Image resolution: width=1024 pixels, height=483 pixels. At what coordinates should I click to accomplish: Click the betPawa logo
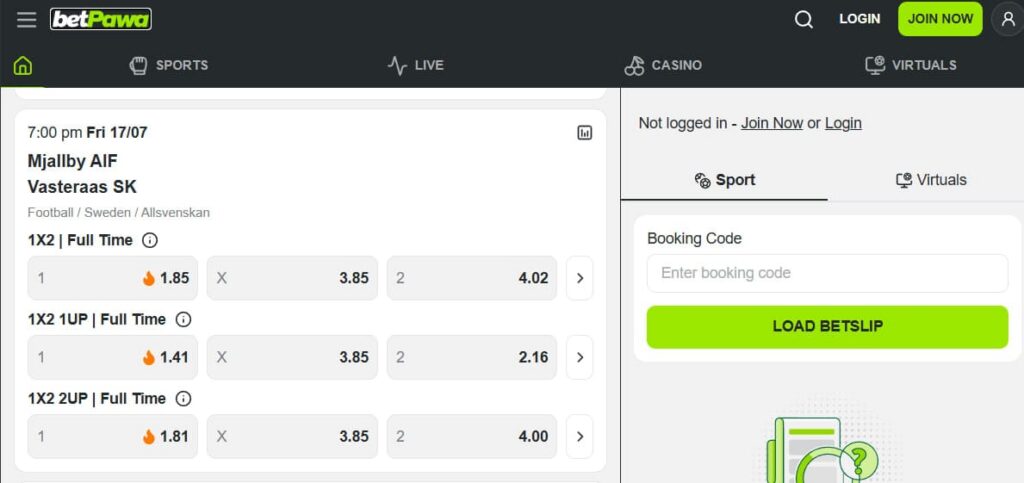[x=101, y=20]
